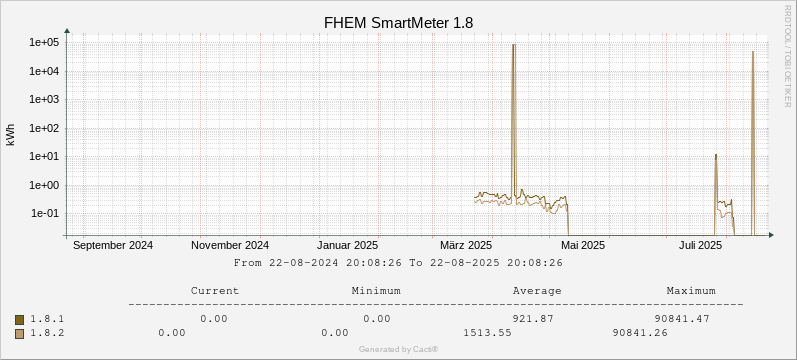Image resolution: width=797 pixels, height=360 pixels.
Task: Click the kWh vertical axis label
Action: 11,134
